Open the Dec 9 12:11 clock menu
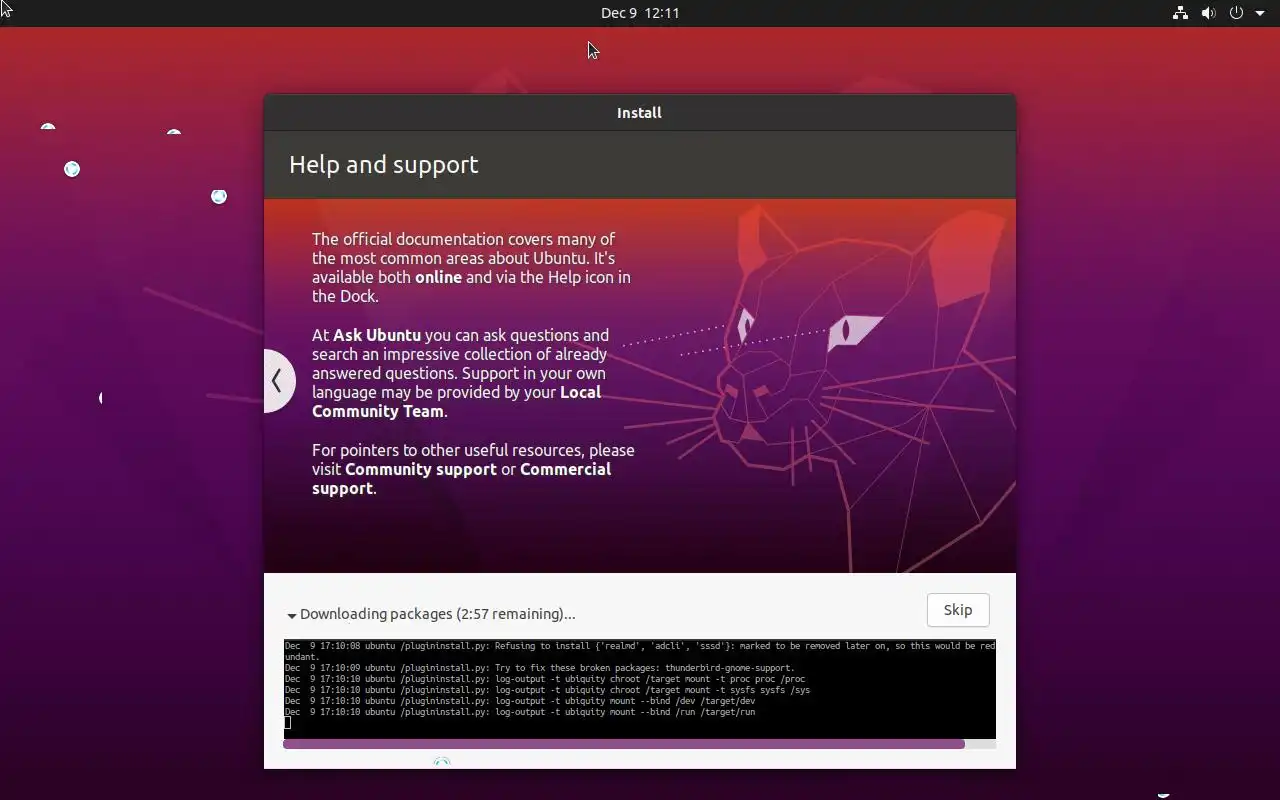 click(x=640, y=13)
